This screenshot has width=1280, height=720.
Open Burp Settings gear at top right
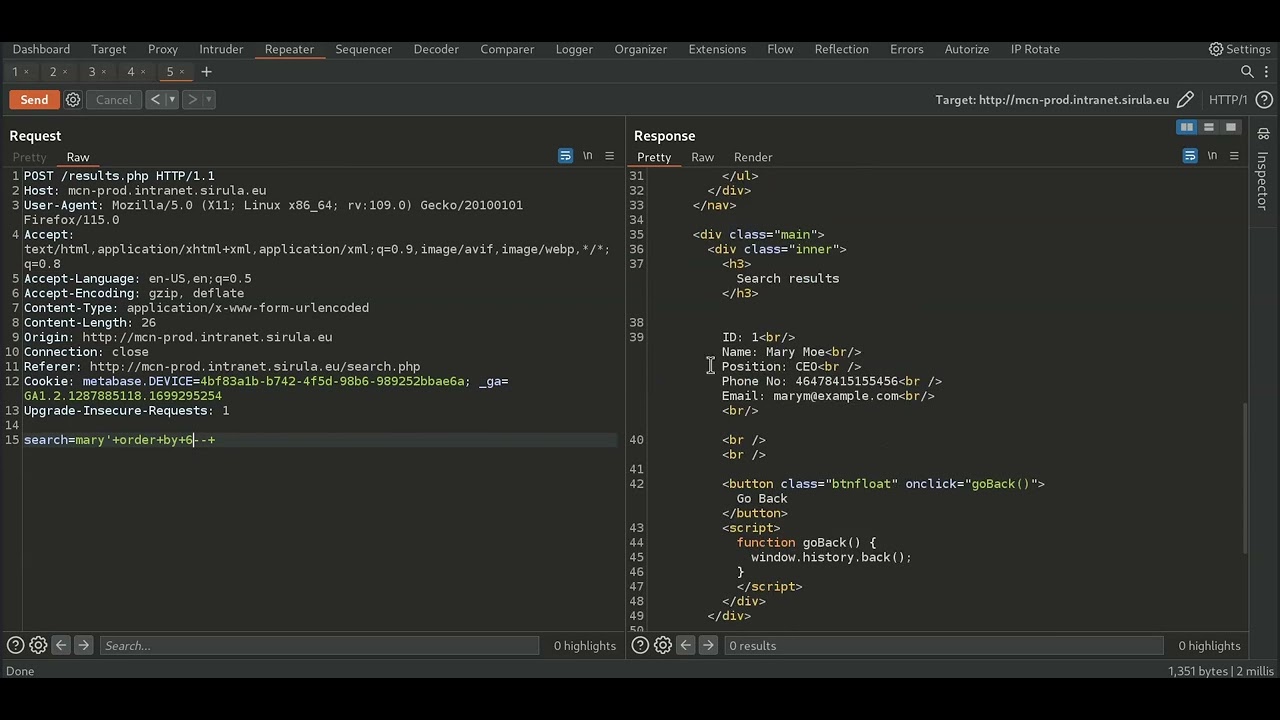1216,49
